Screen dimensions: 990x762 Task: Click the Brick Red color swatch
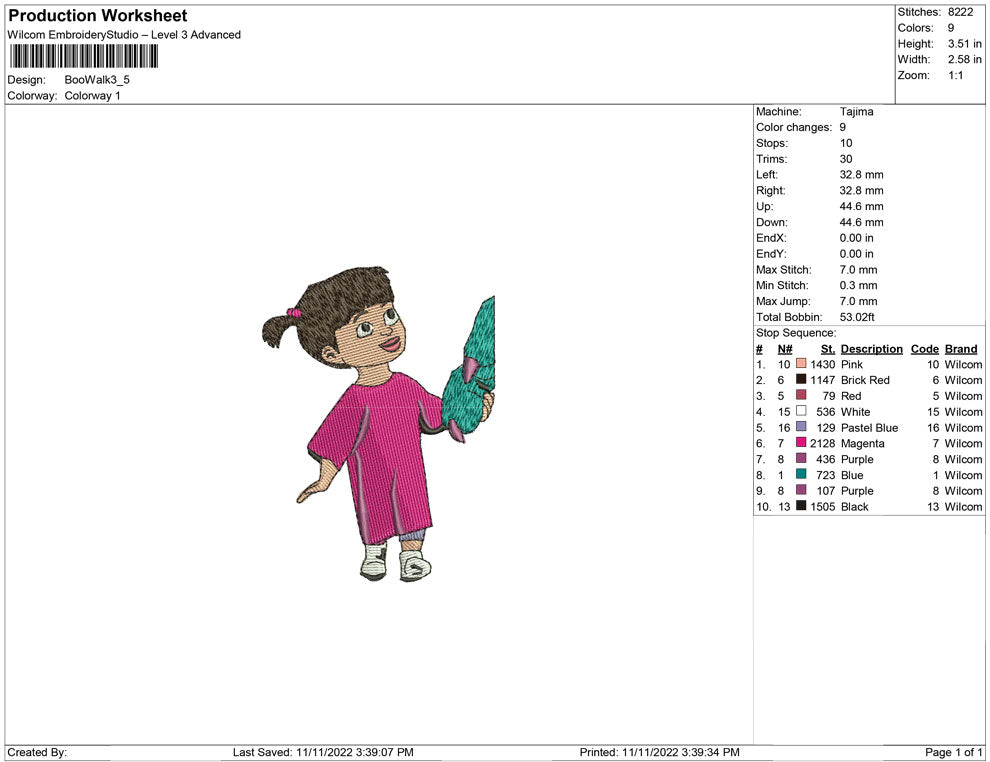click(801, 379)
